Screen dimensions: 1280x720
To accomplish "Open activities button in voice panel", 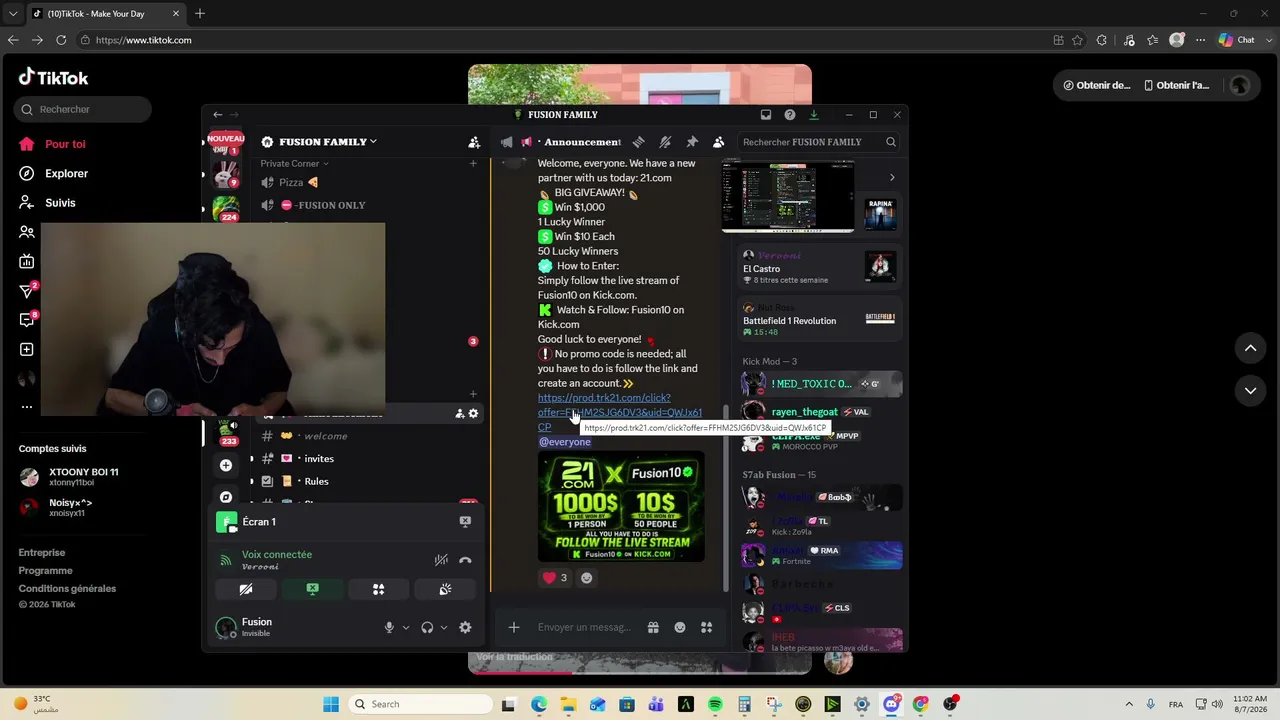I will click(x=378, y=590).
